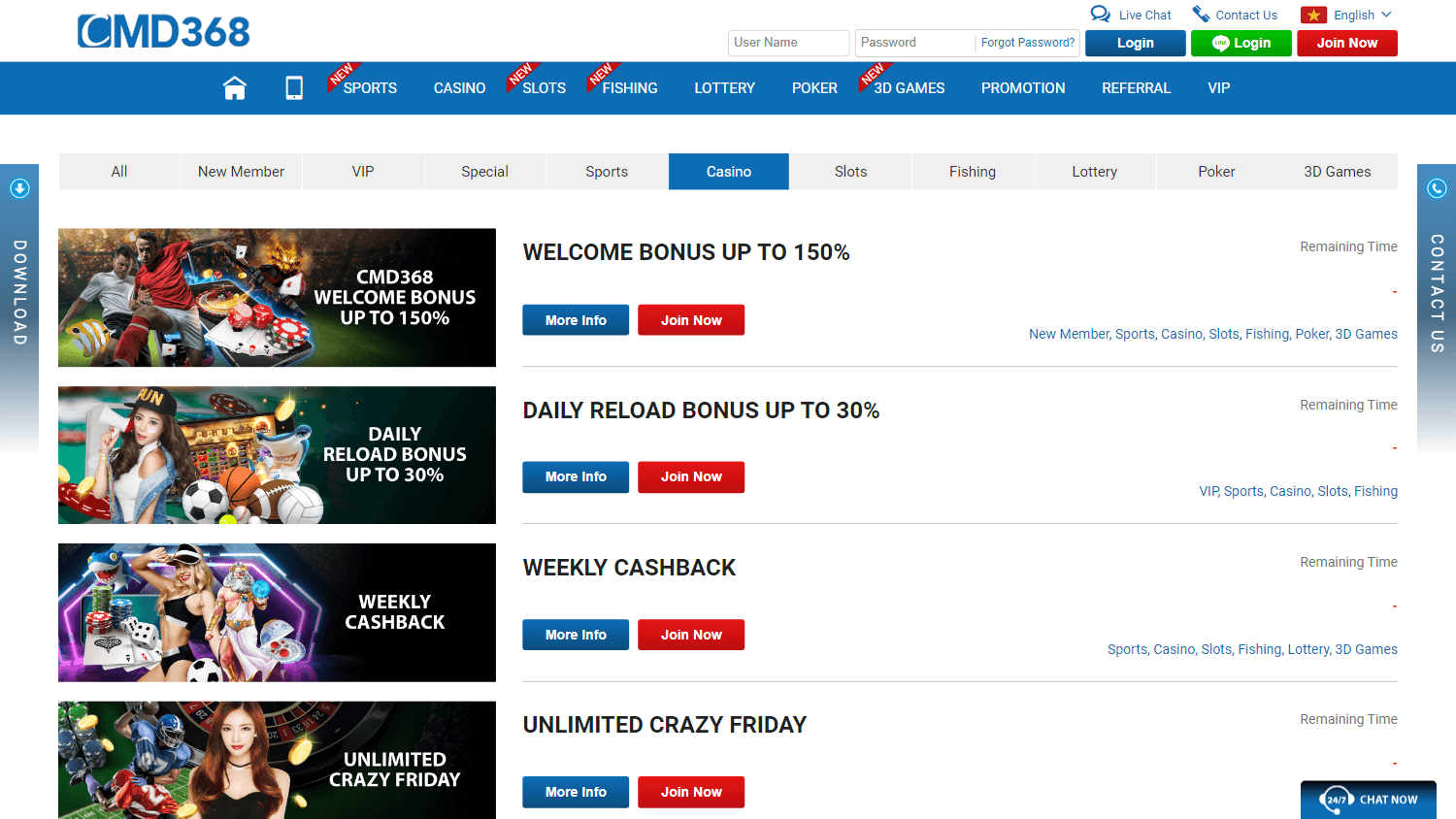Open the 24/7 Chat Now bubble
The image size is (1456, 819).
[1368, 799]
